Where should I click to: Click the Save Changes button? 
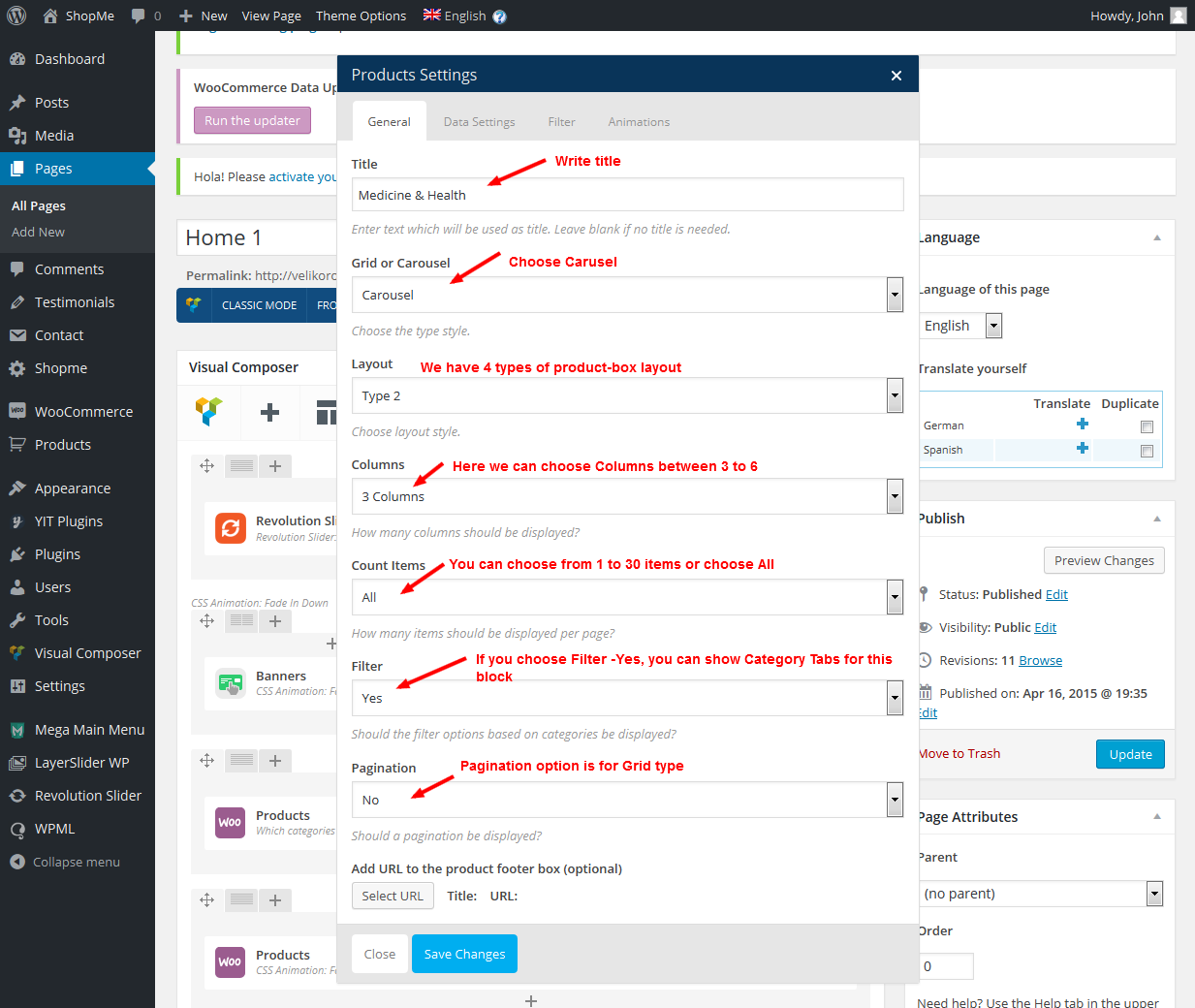464,954
